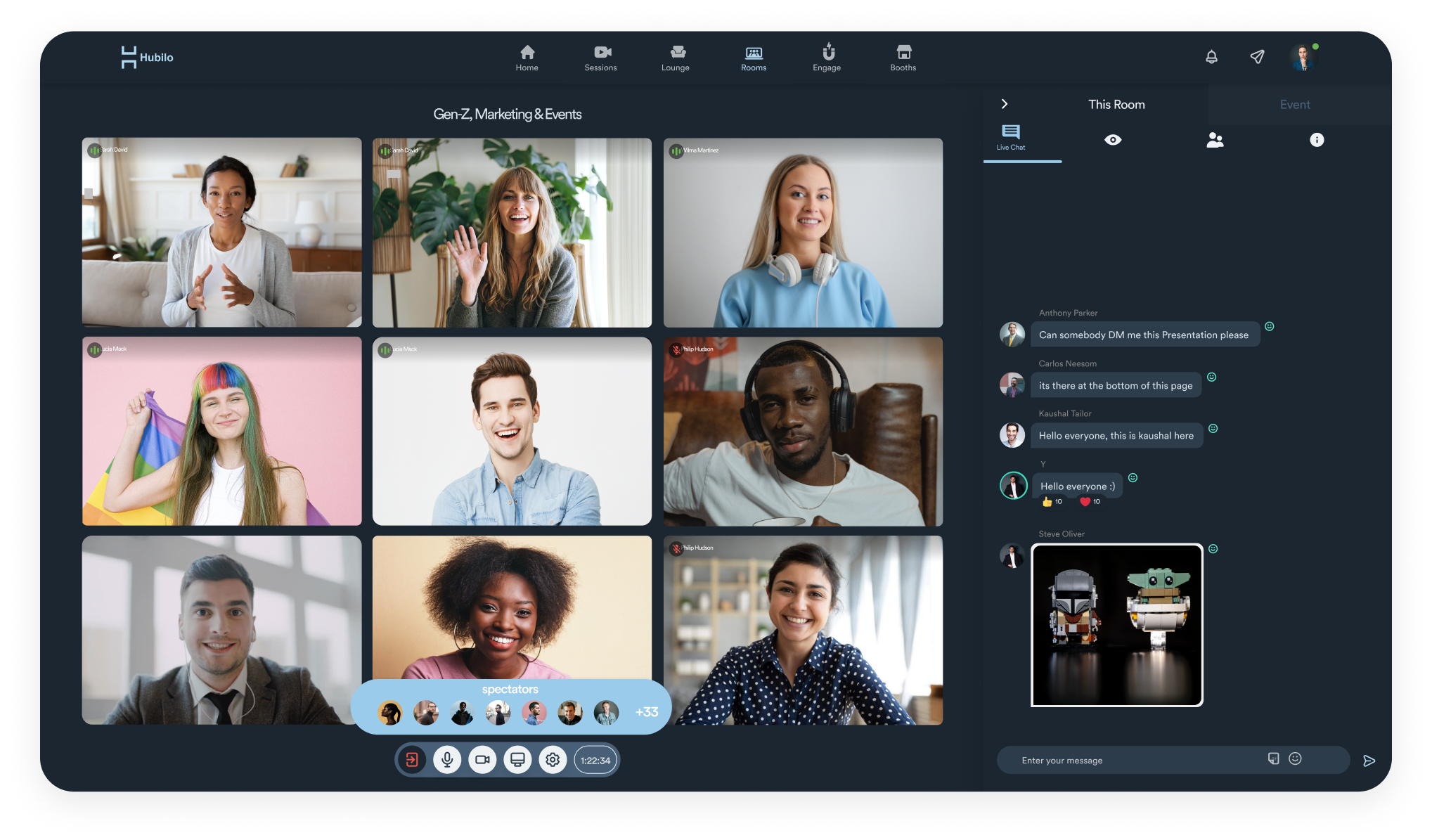The height and width of the screenshot is (840, 1432).
Task: Open the attendees people tab icon
Action: click(1215, 140)
